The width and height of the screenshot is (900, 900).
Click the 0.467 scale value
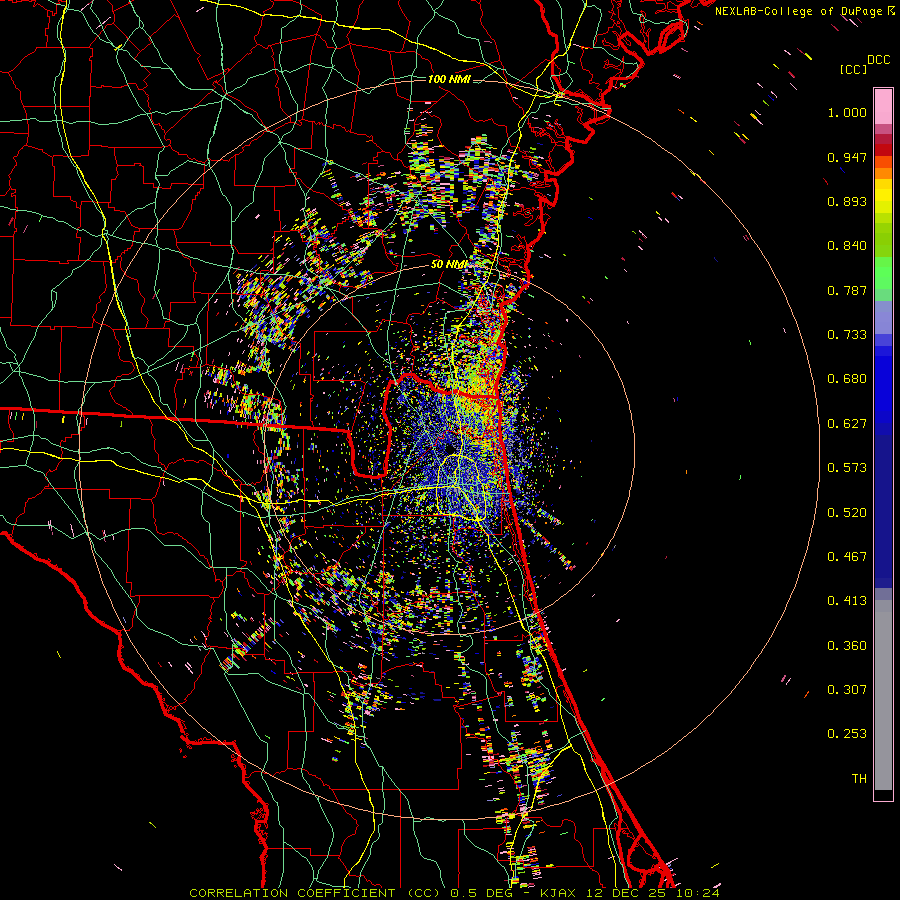[x=847, y=557]
